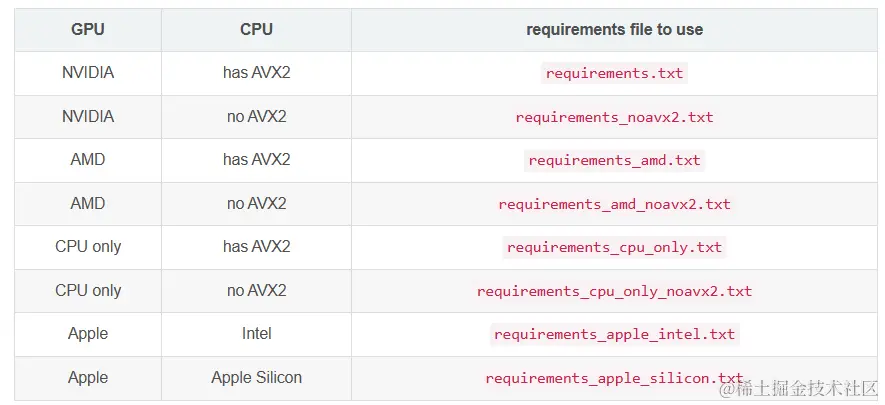The height and width of the screenshot is (405, 885).
Task: Click "no AVX2" in second NVIDIA row
Action: (x=256, y=116)
